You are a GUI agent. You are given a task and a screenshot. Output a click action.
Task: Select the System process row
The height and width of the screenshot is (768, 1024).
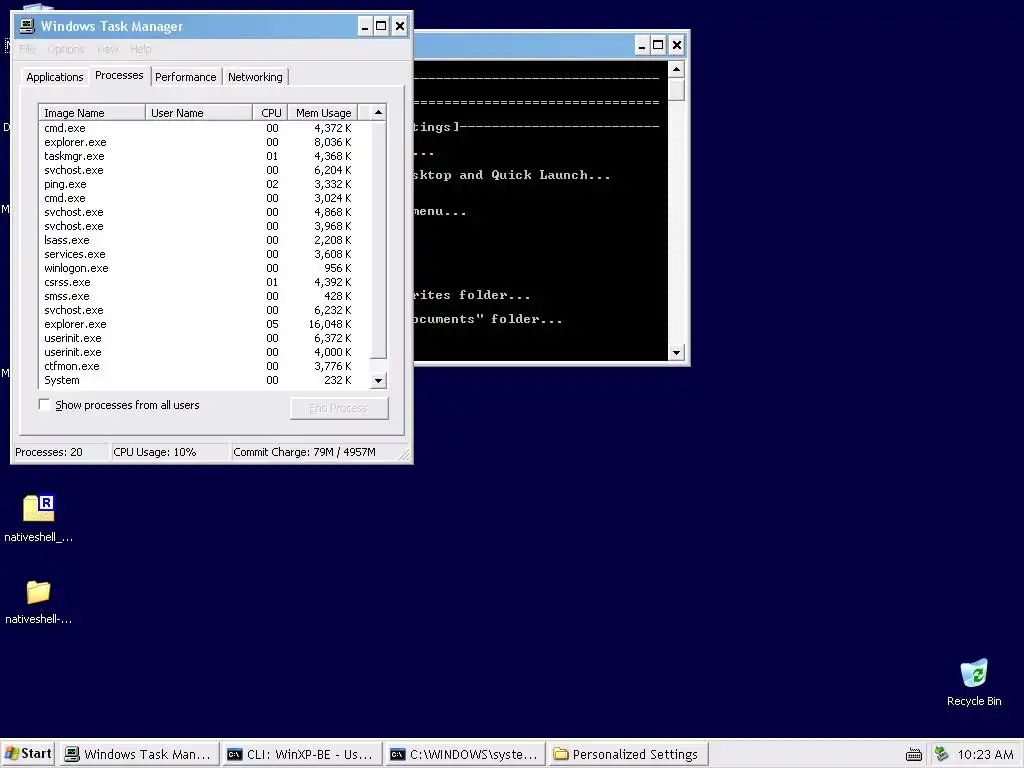(x=204, y=380)
